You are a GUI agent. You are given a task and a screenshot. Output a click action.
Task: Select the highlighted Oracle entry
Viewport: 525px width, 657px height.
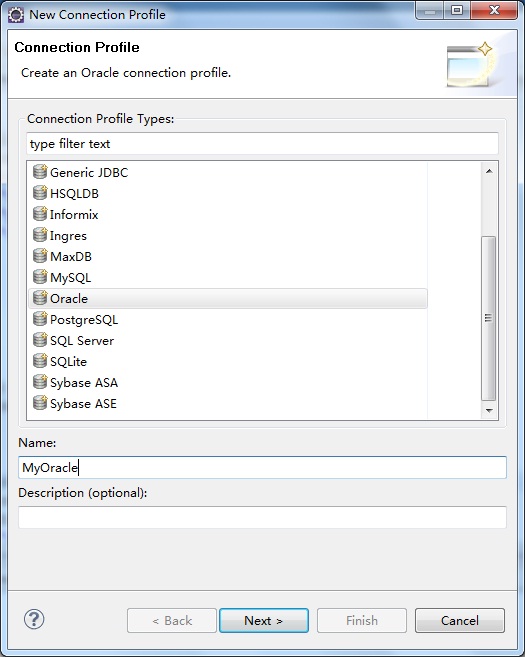(x=228, y=298)
